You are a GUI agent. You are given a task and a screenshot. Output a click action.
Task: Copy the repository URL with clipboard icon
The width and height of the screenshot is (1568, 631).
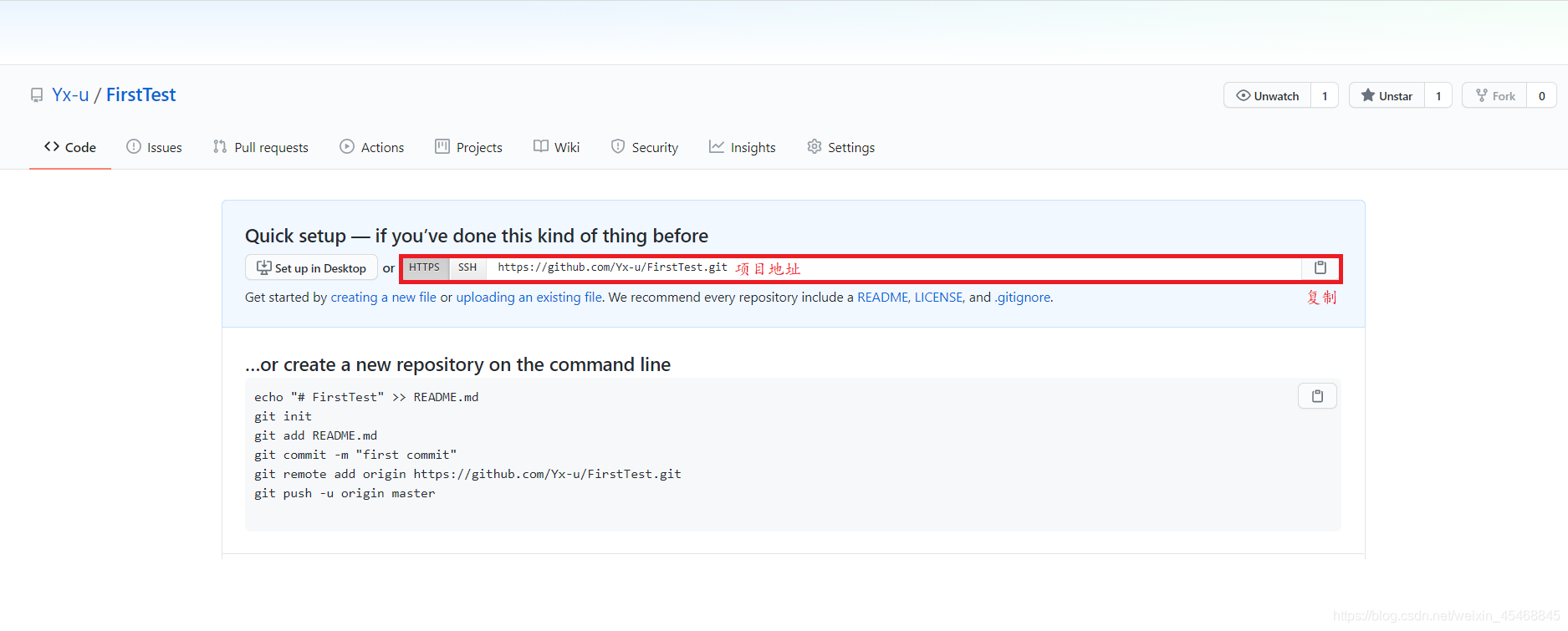click(1320, 267)
